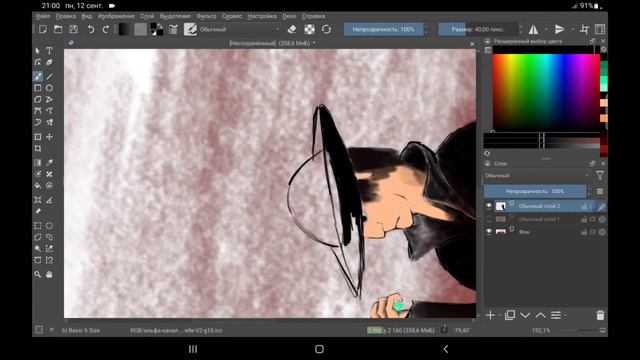640x360 pixels.
Task: Select the Rectangle shape tool
Action: pos(38,88)
